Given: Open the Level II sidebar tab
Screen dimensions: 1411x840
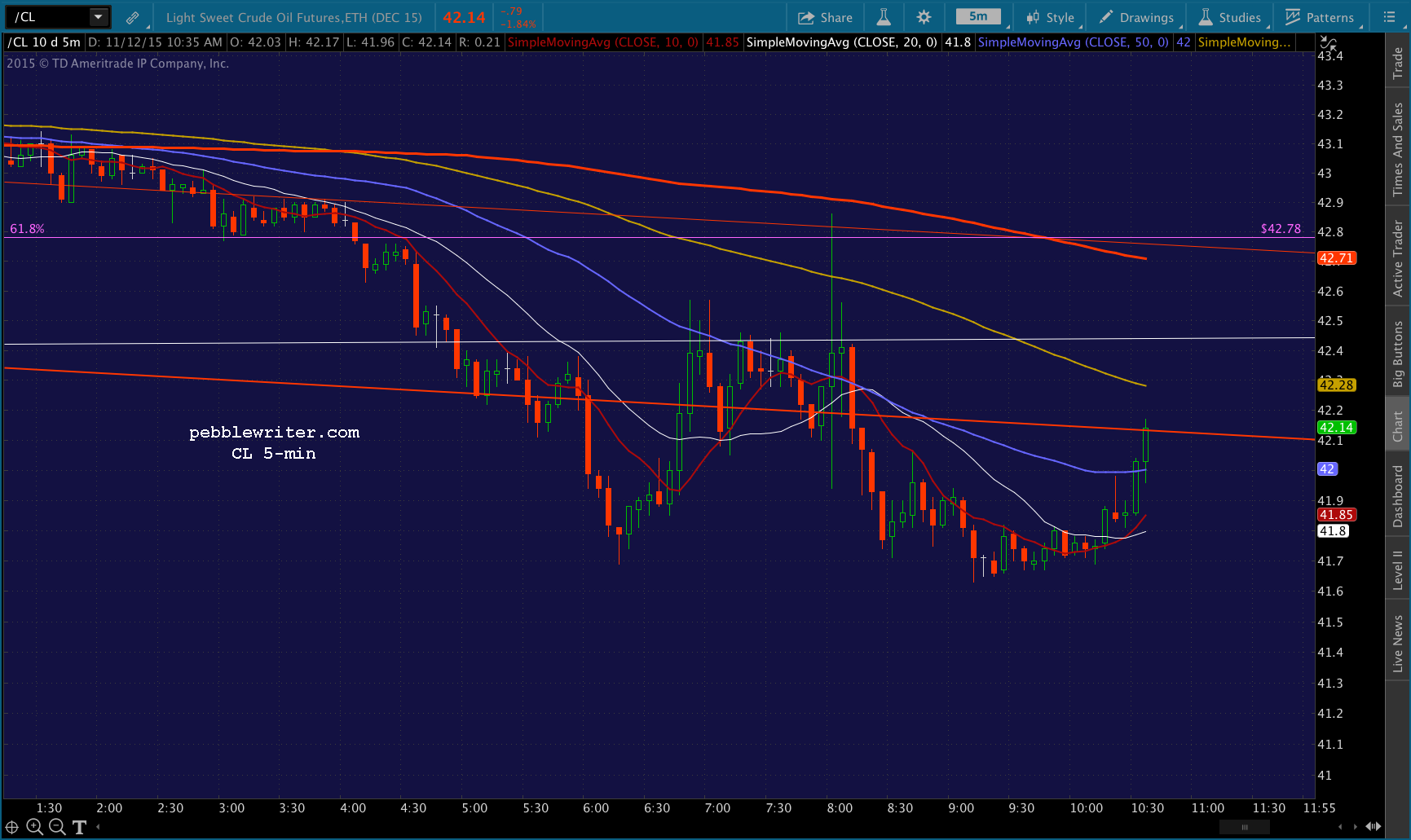Looking at the screenshot, I should coord(1398,570).
